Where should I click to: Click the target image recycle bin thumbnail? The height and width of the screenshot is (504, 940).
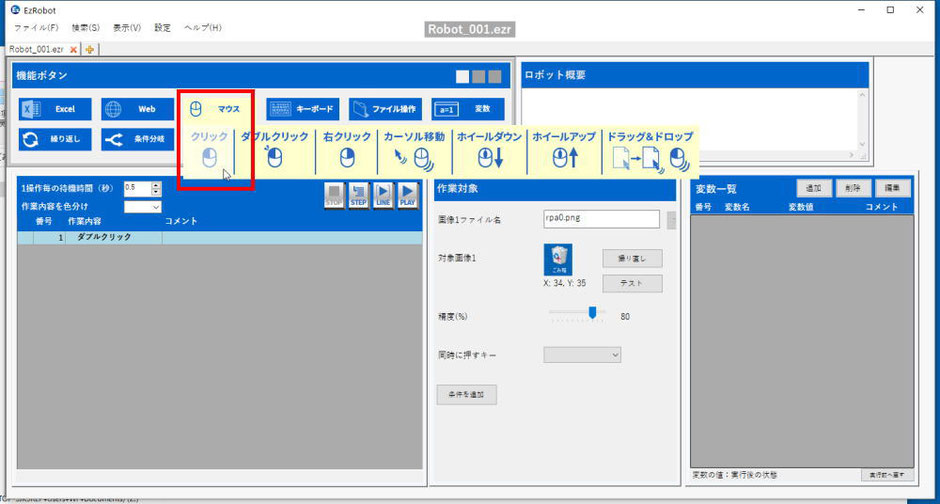pos(558,259)
